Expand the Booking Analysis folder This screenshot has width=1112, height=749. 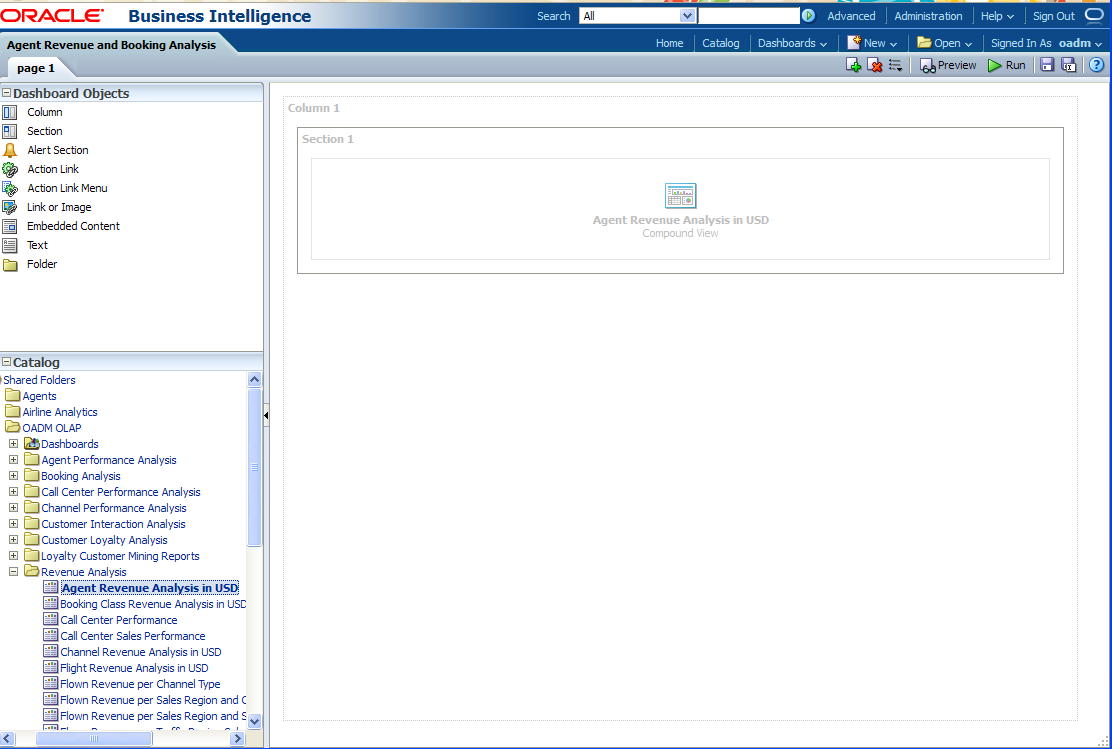[14, 476]
